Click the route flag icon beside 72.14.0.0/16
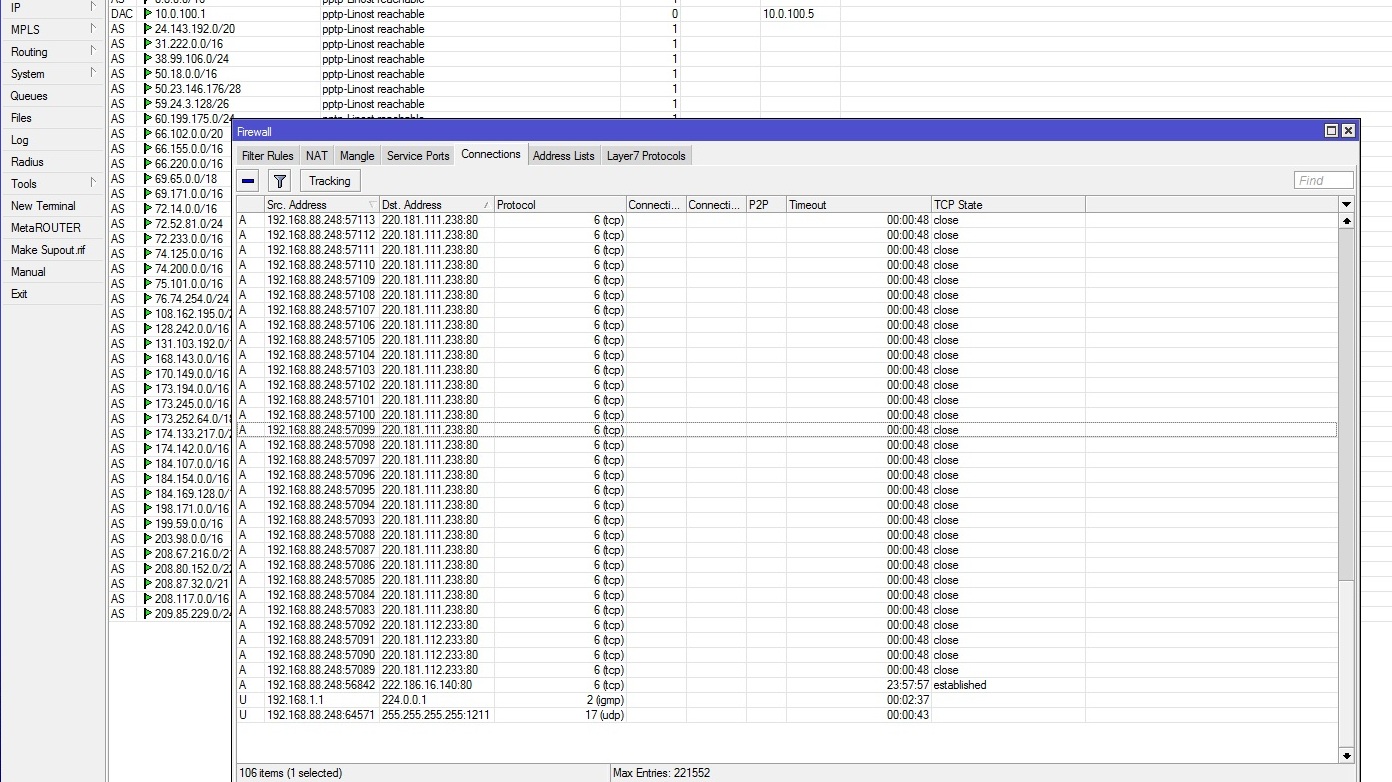Screen dimensions: 1392x782 point(148,209)
